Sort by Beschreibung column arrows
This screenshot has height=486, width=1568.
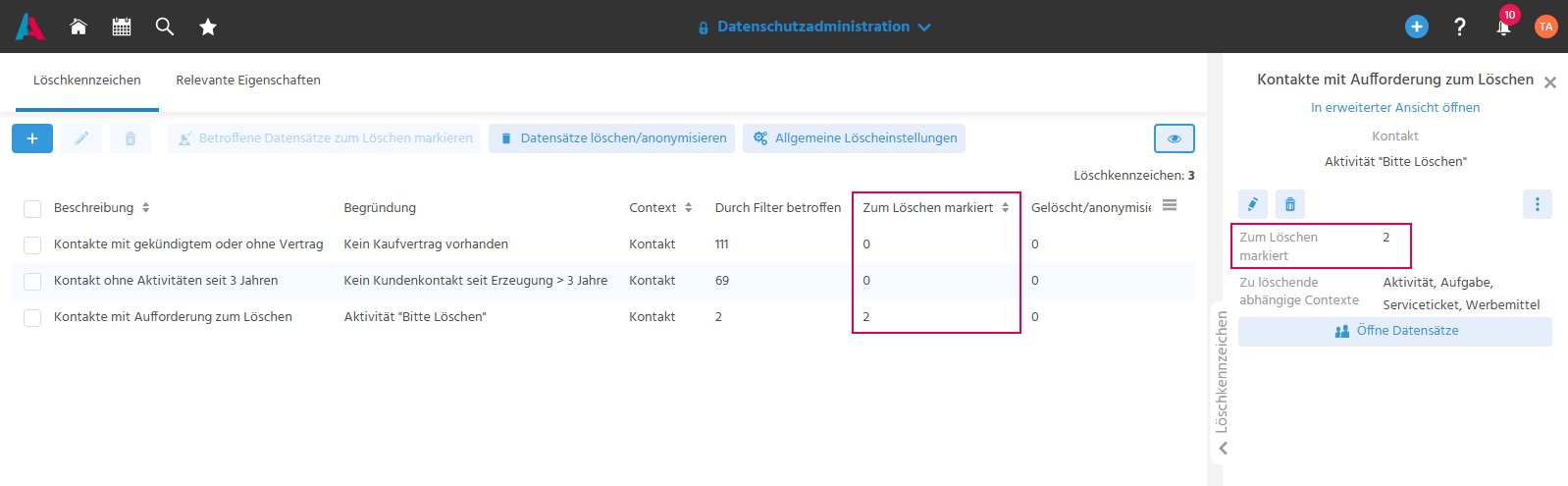click(146, 207)
